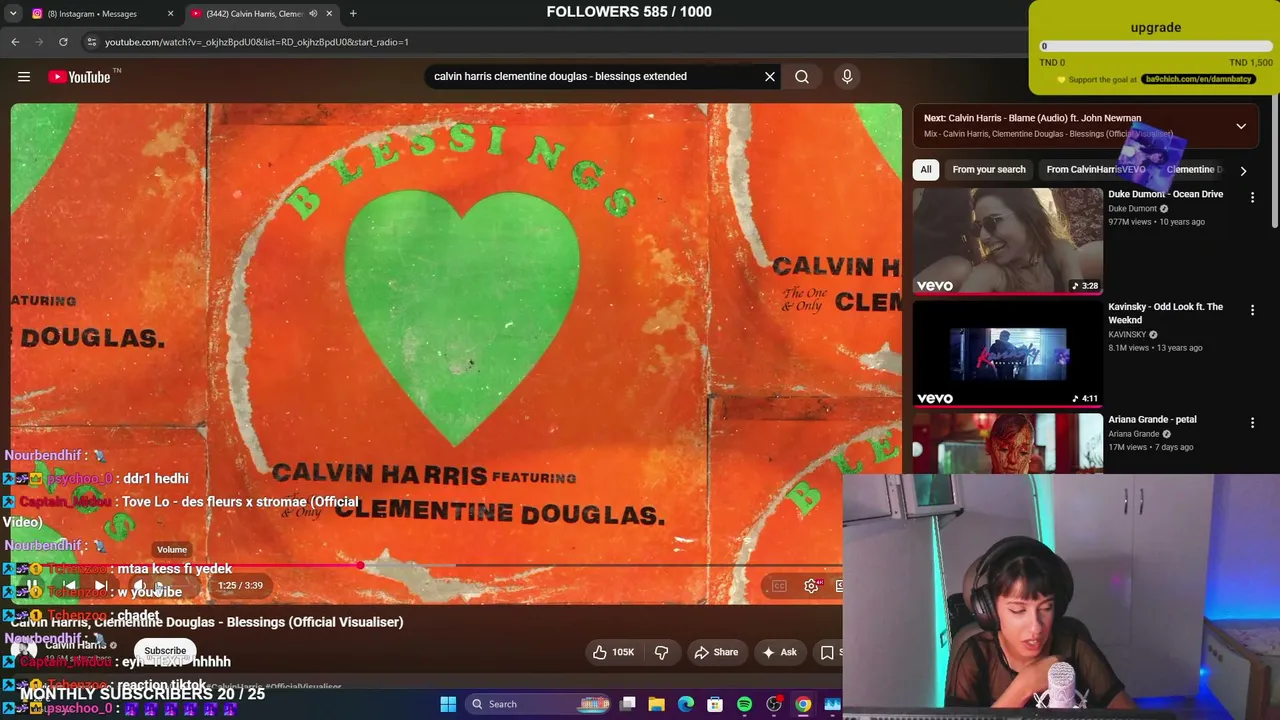Open more options for Ocean Drive video
This screenshot has width=1280, height=720.
tap(1252, 198)
